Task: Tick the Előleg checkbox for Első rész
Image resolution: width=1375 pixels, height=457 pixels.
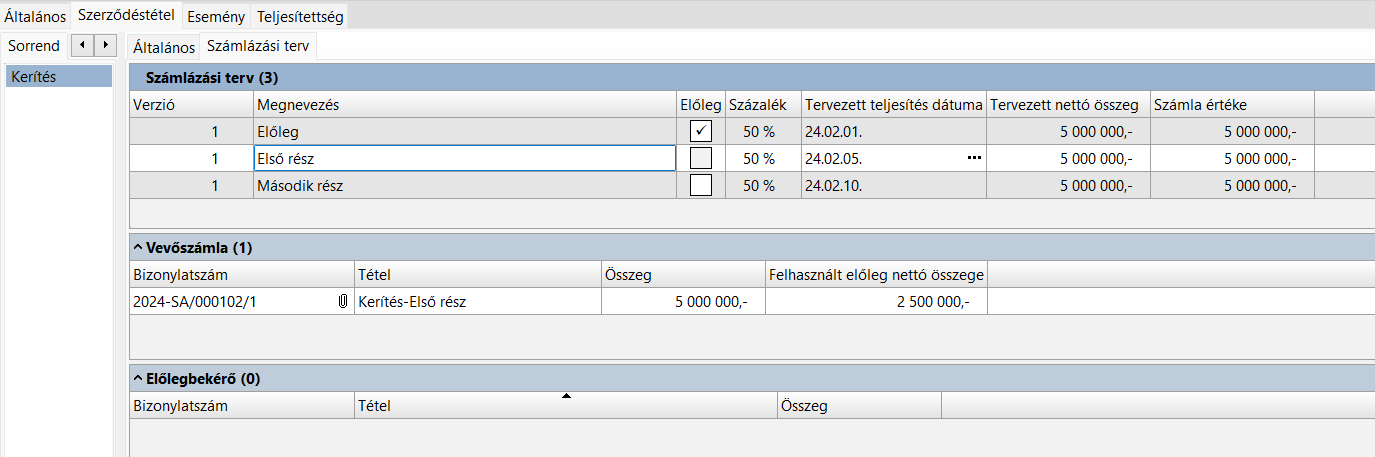Action: click(701, 158)
